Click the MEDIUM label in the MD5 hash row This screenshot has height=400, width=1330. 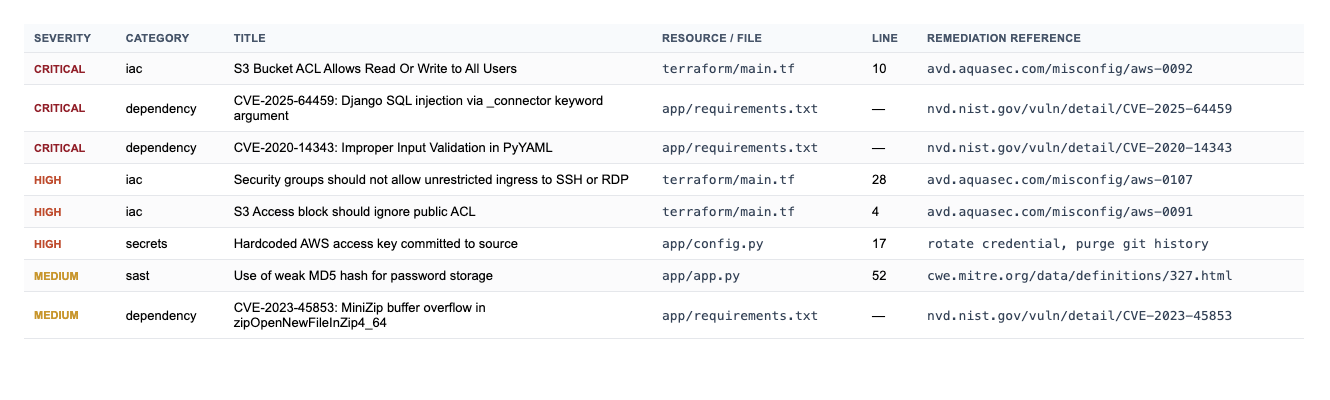tap(56, 276)
